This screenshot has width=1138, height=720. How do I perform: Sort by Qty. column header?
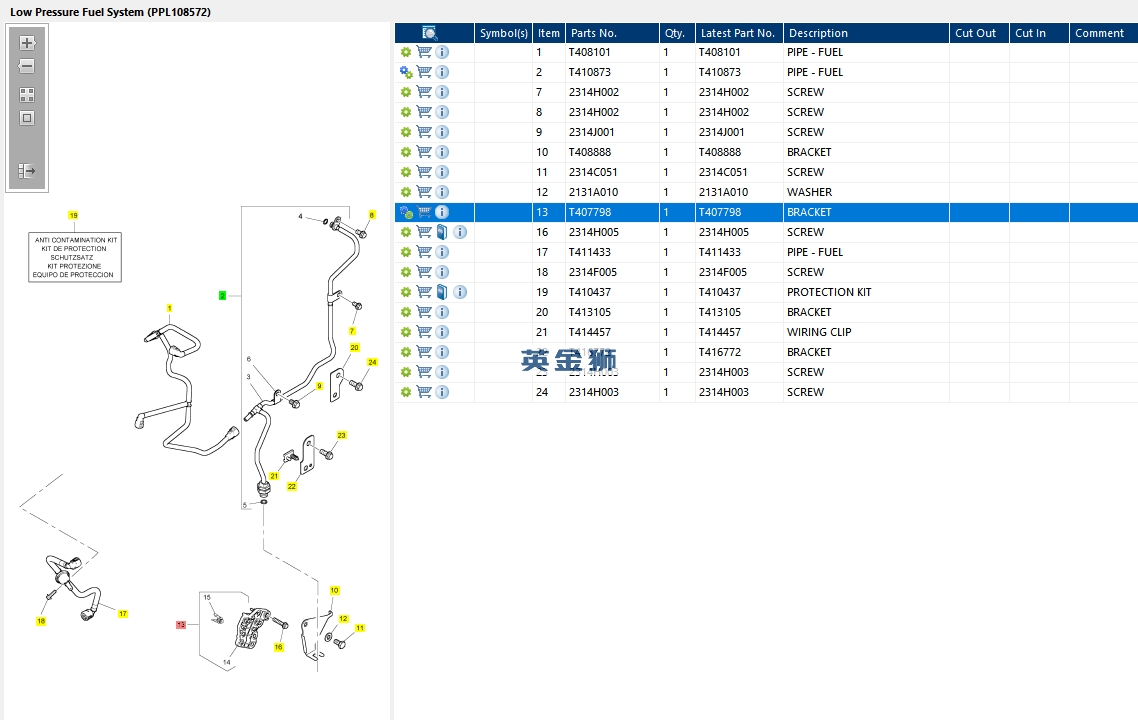click(676, 33)
